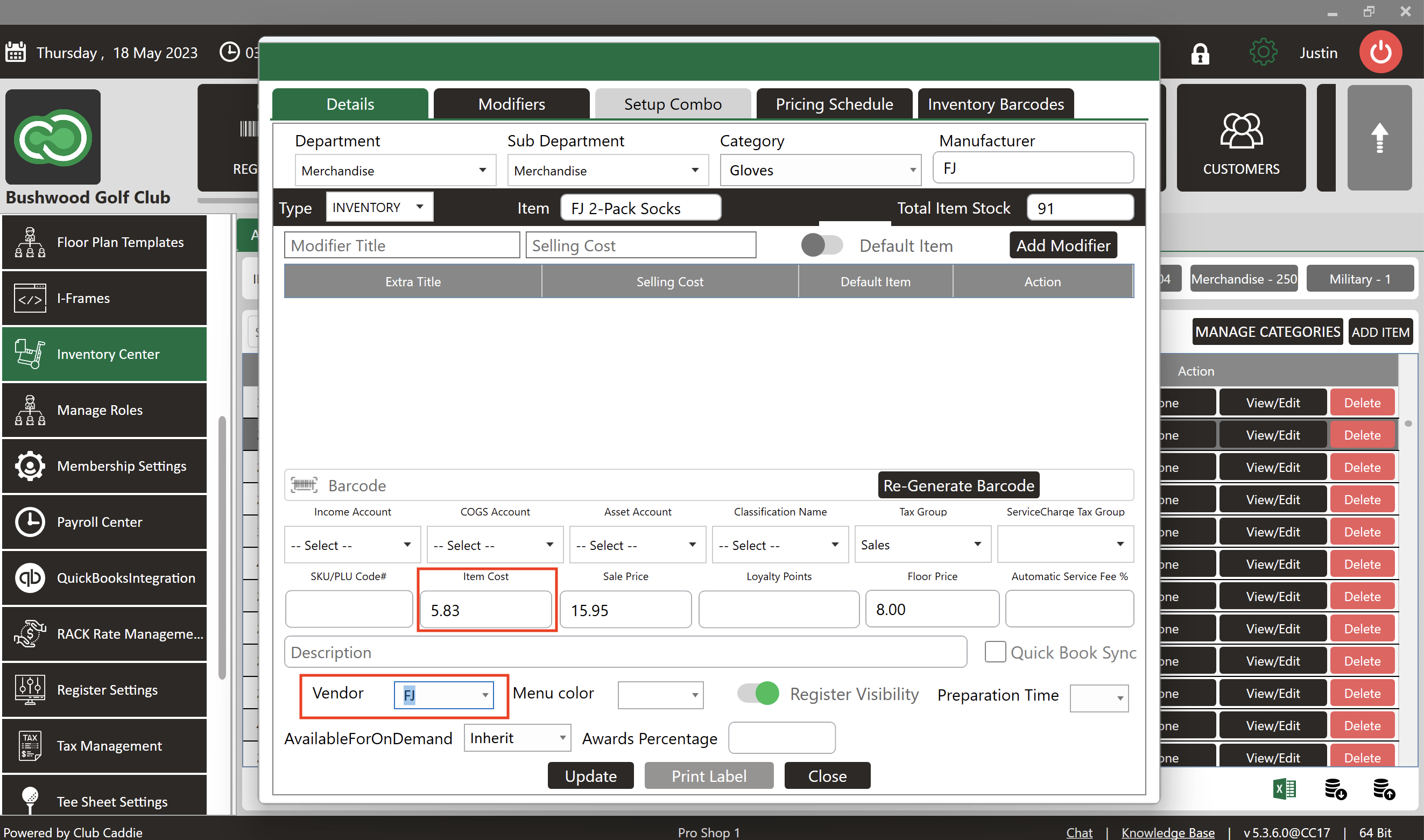Open the Inventory Barcodes tab
Image resolution: width=1424 pixels, height=840 pixels.
[x=995, y=104]
